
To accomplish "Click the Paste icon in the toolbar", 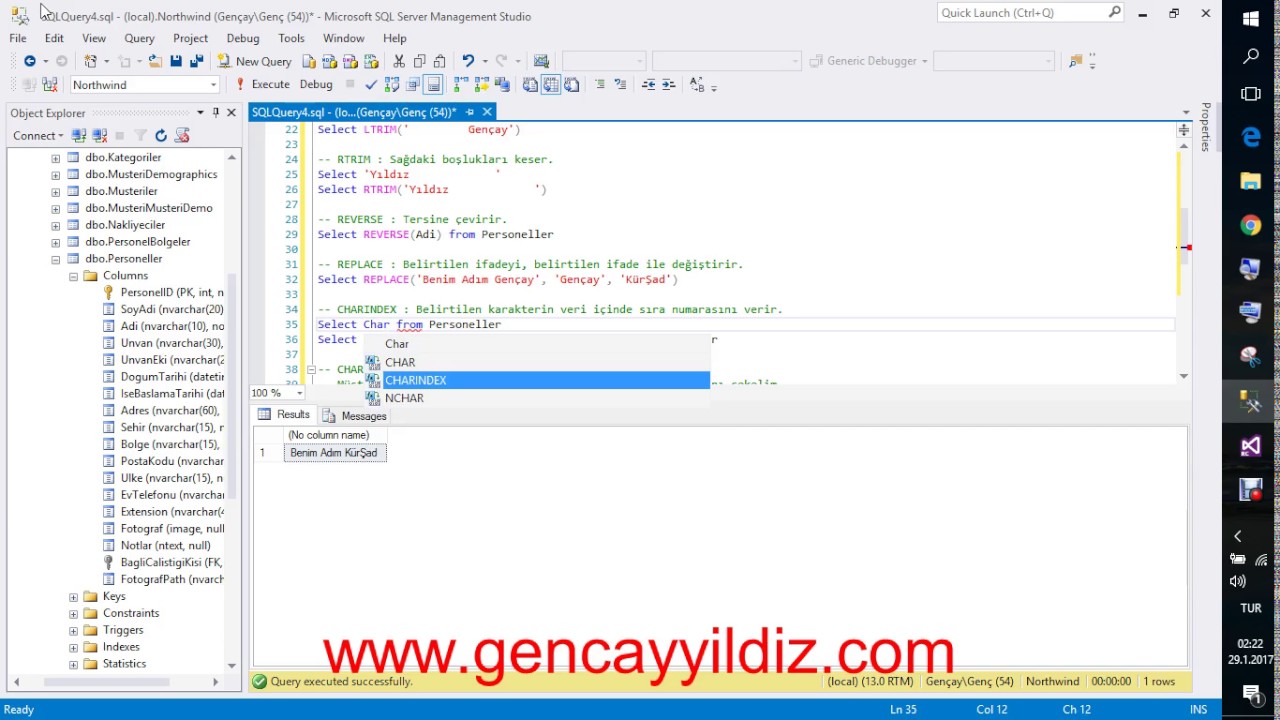I will [x=439, y=61].
